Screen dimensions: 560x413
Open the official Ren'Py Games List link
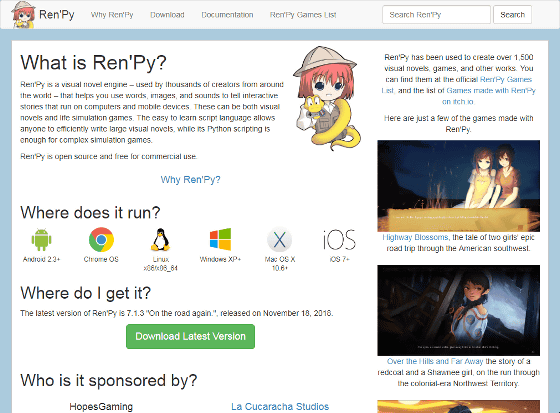(457, 85)
